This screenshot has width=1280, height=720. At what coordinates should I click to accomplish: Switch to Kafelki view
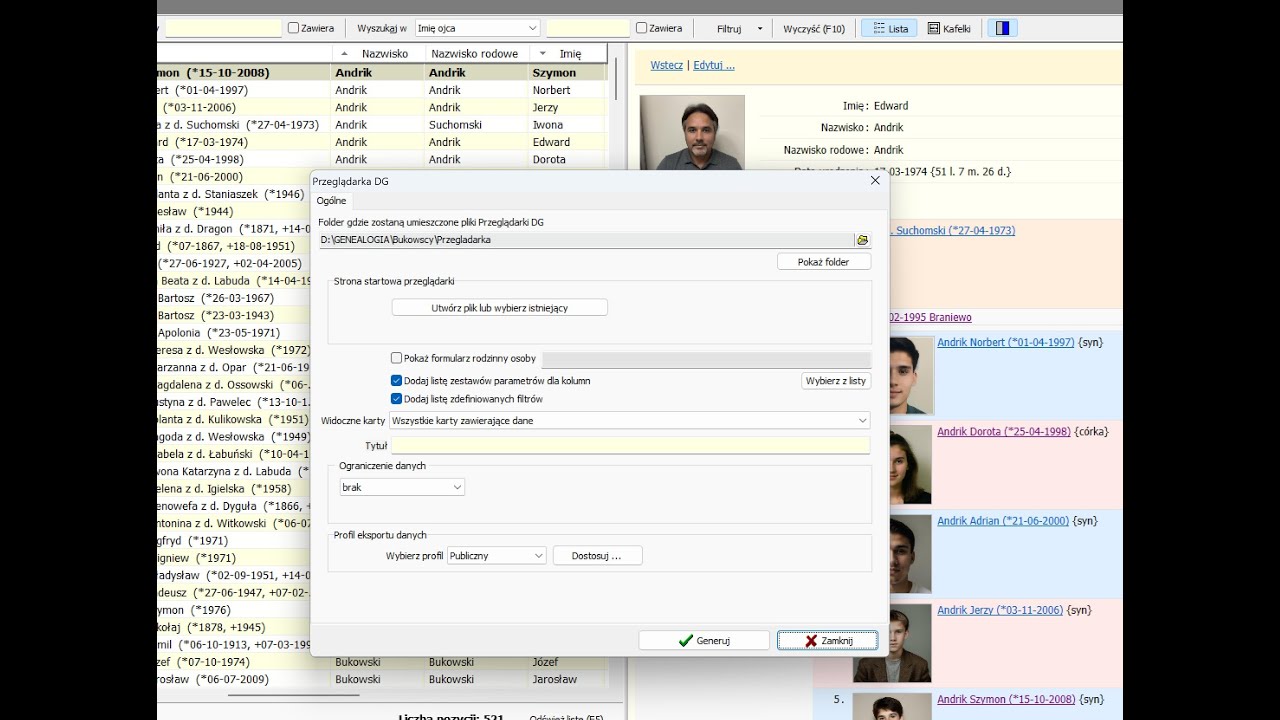click(x=949, y=28)
